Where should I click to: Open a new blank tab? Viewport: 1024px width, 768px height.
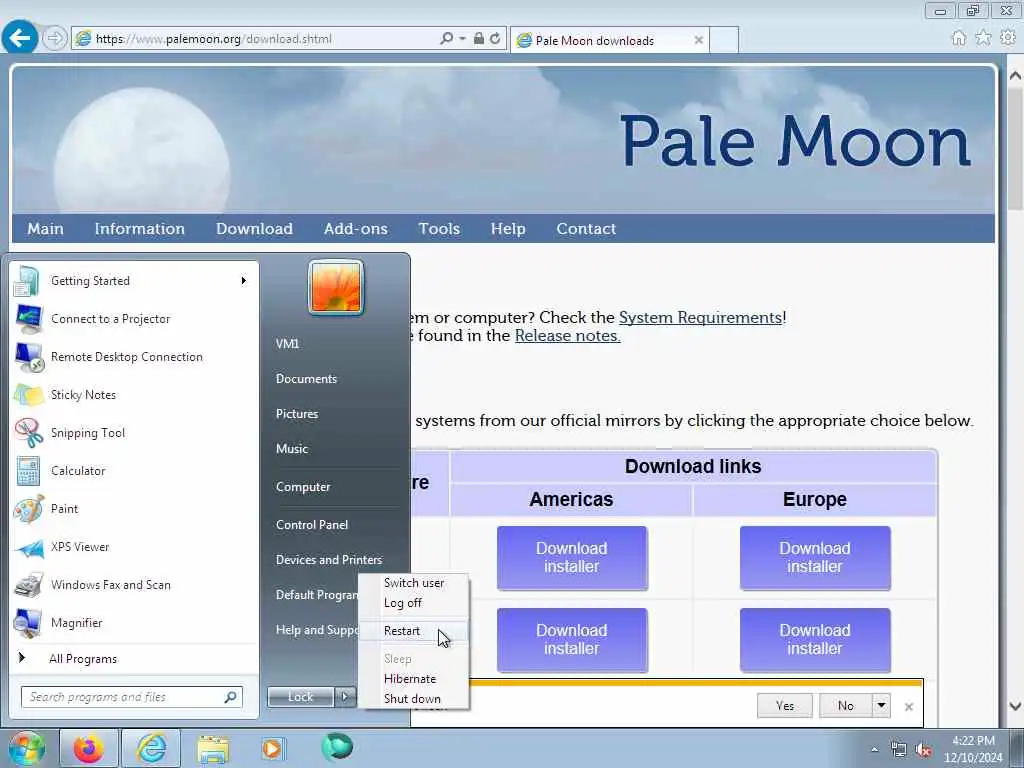[x=724, y=40]
